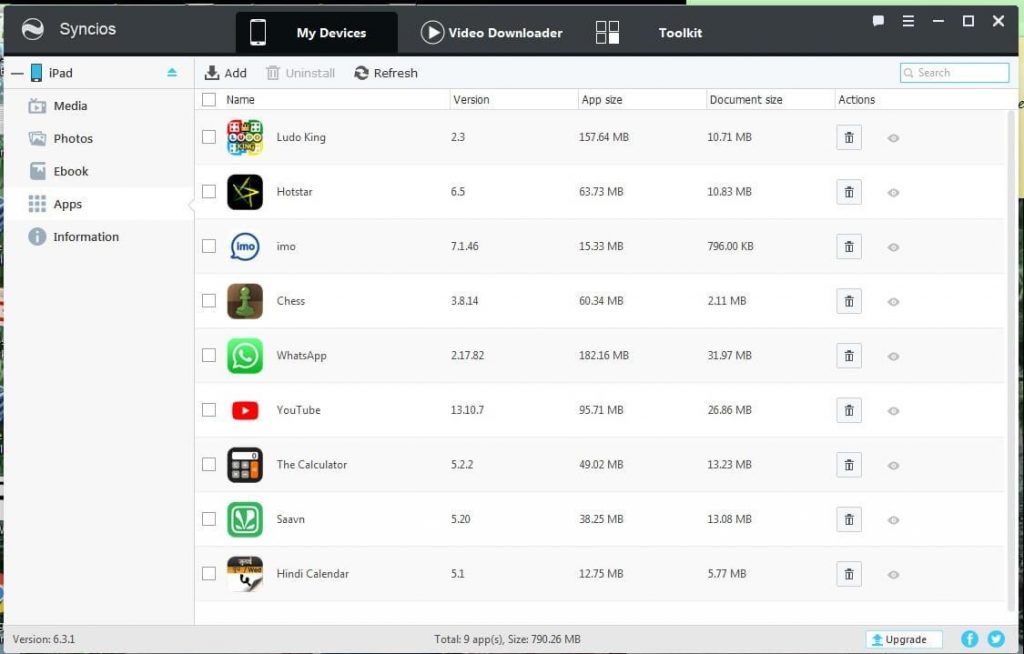Open the hamburger menu icon
Screen dimensions: 1024x654
(x=908, y=21)
